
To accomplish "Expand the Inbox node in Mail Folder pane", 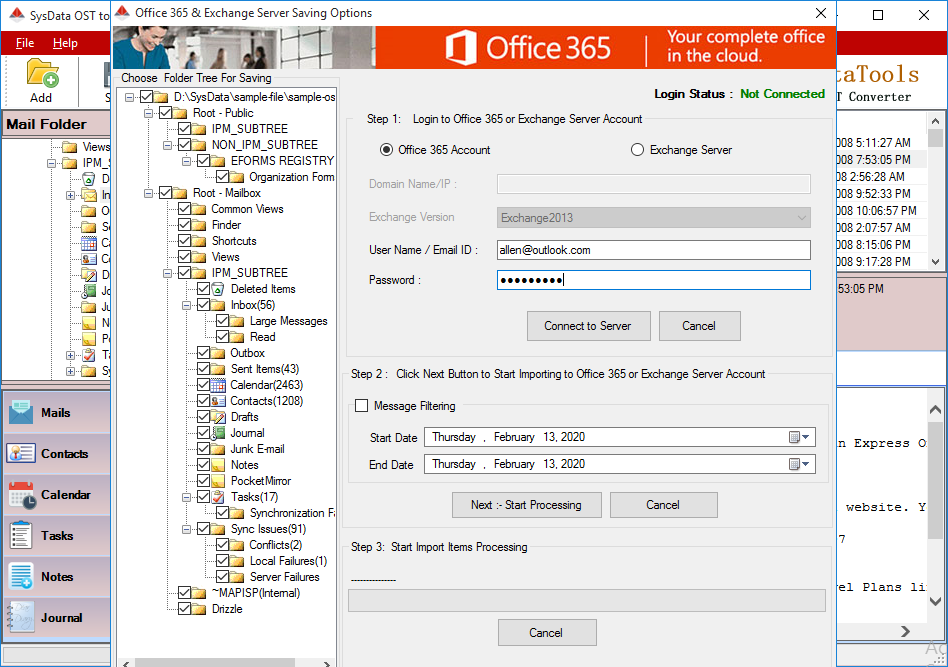I will click(70, 195).
